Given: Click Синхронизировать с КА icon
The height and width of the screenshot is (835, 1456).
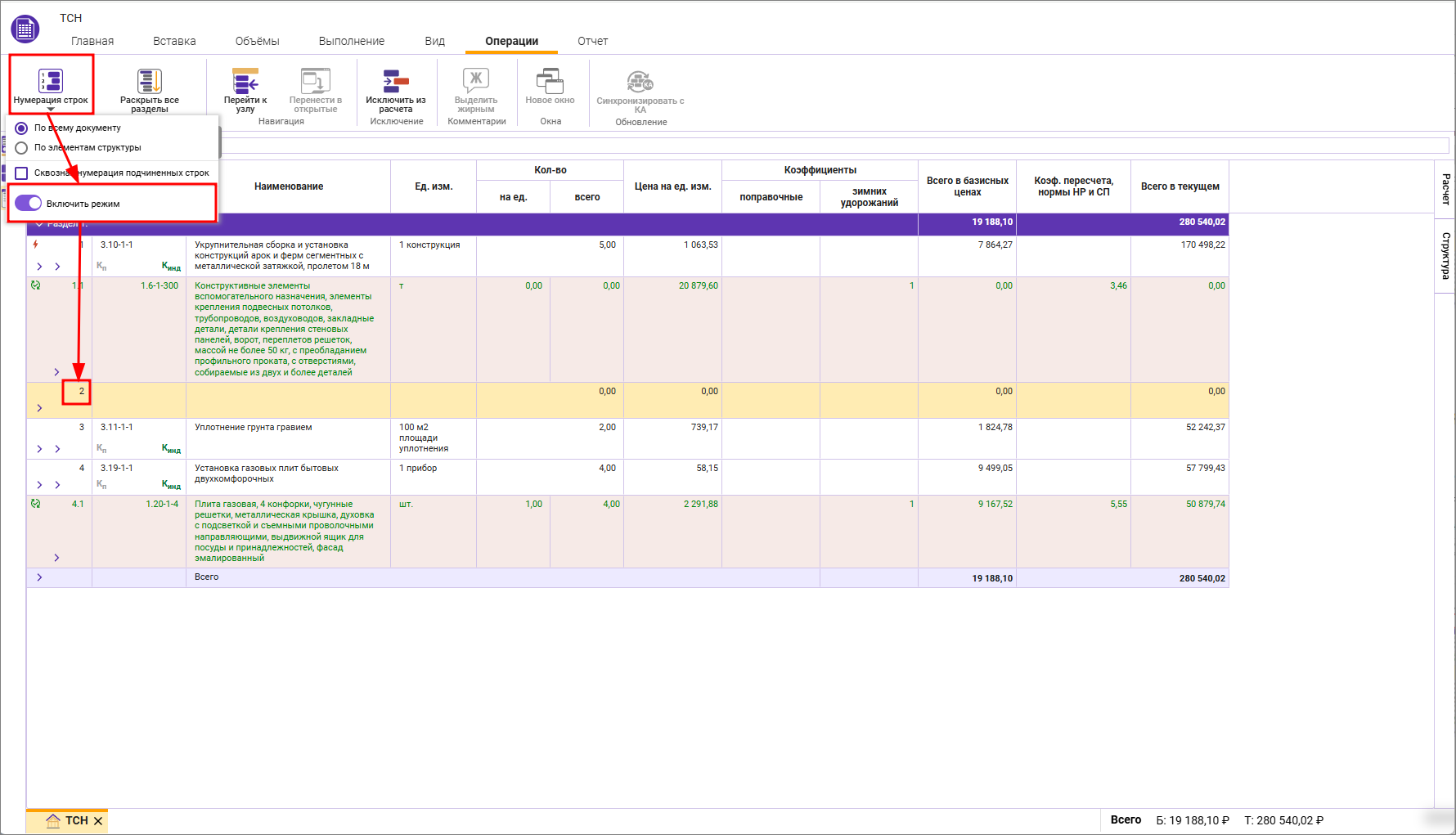Looking at the screenshot, I should coord(640,82).
